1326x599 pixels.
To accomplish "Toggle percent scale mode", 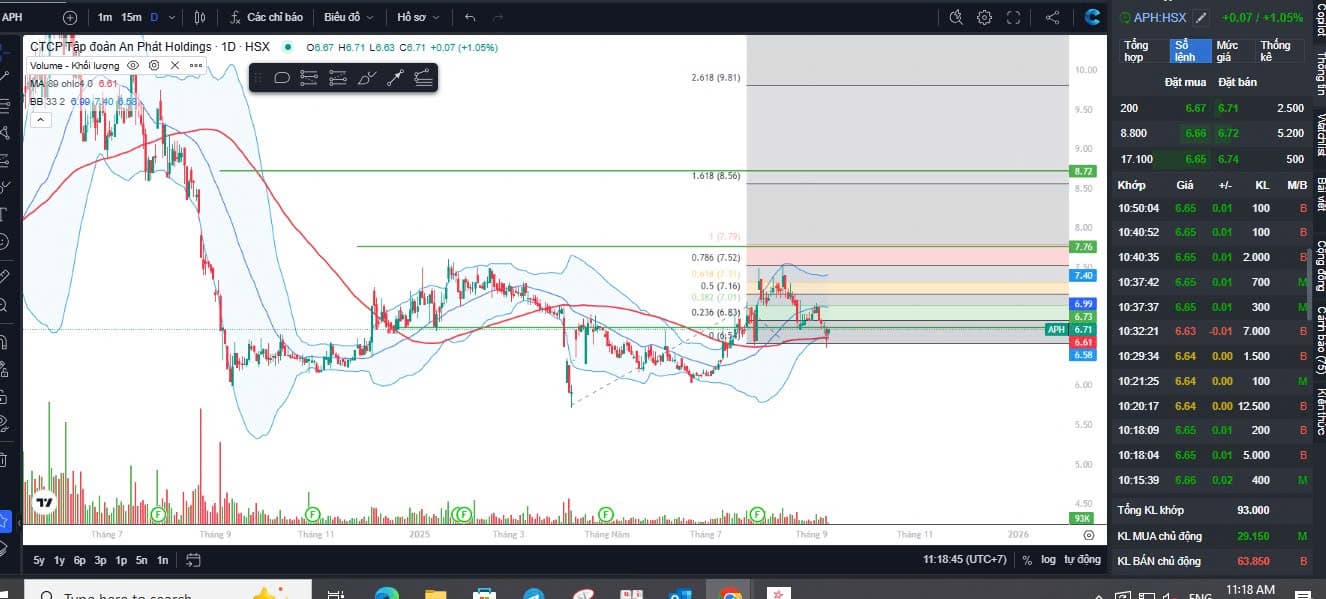I will 1027,560.
